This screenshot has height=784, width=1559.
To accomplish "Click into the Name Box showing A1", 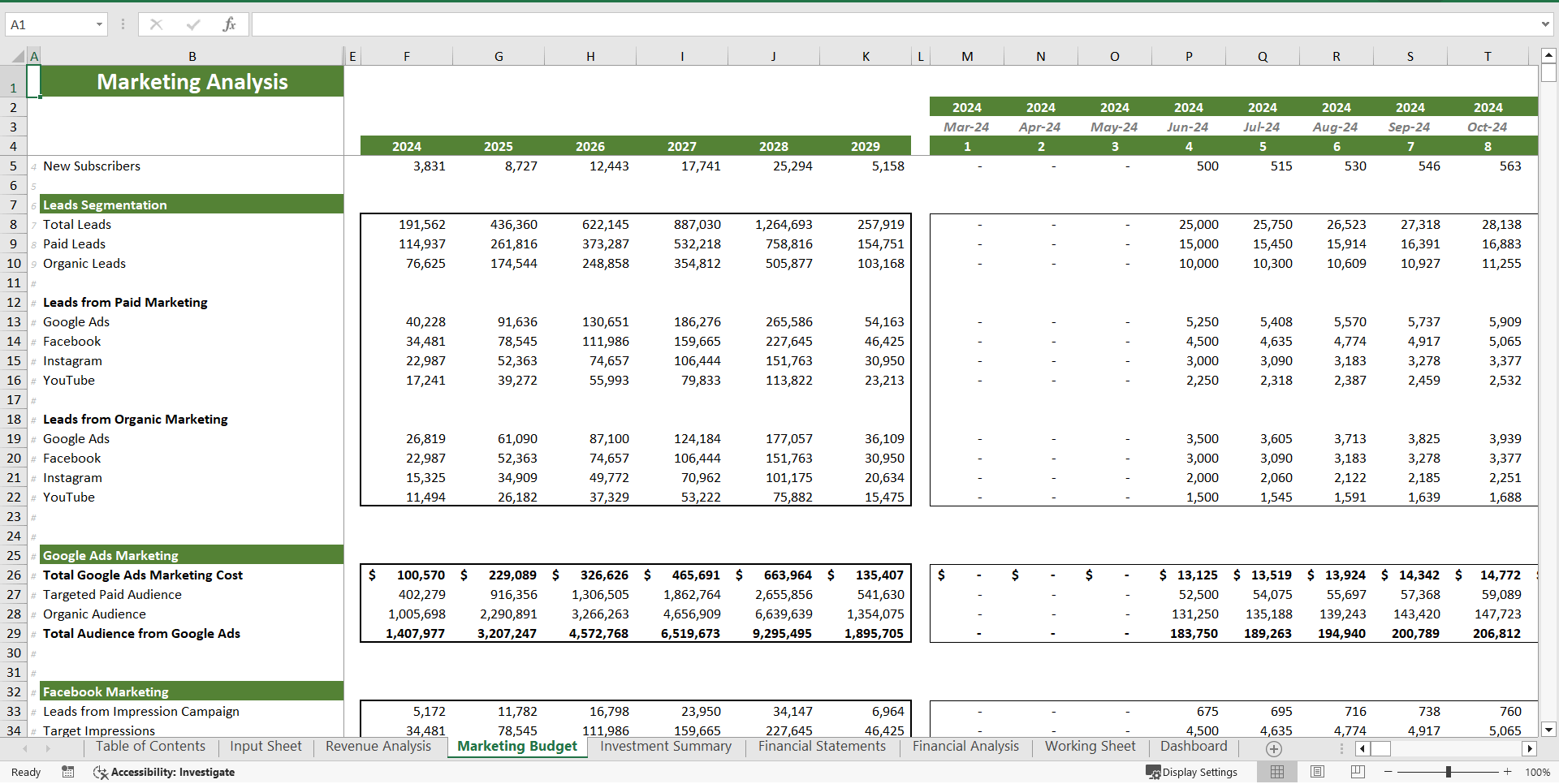I will point(50,24).
